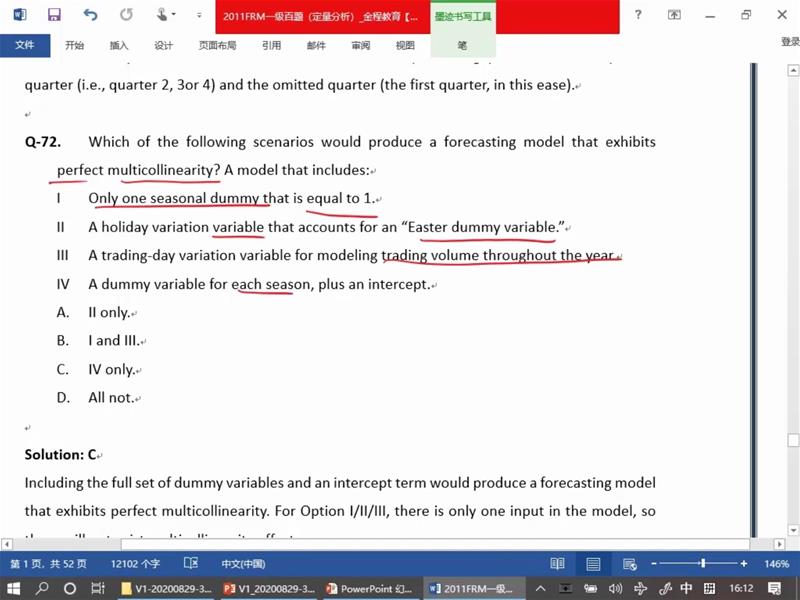
Task: Undo the last action
Action: coord(90,14)
